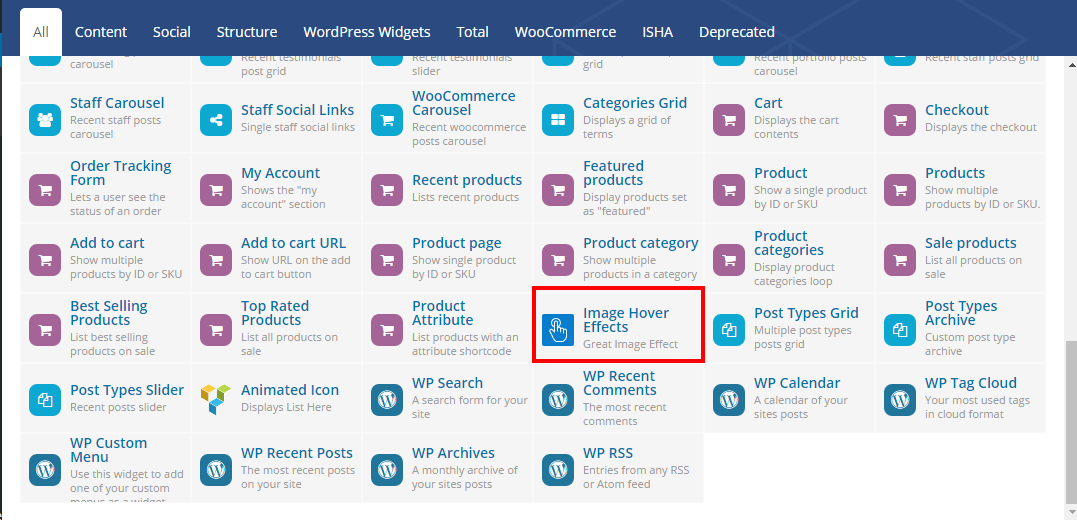1077x520 pixels.
Task: Click 'Displays the checkout' description
Action: tap(981, 127)
